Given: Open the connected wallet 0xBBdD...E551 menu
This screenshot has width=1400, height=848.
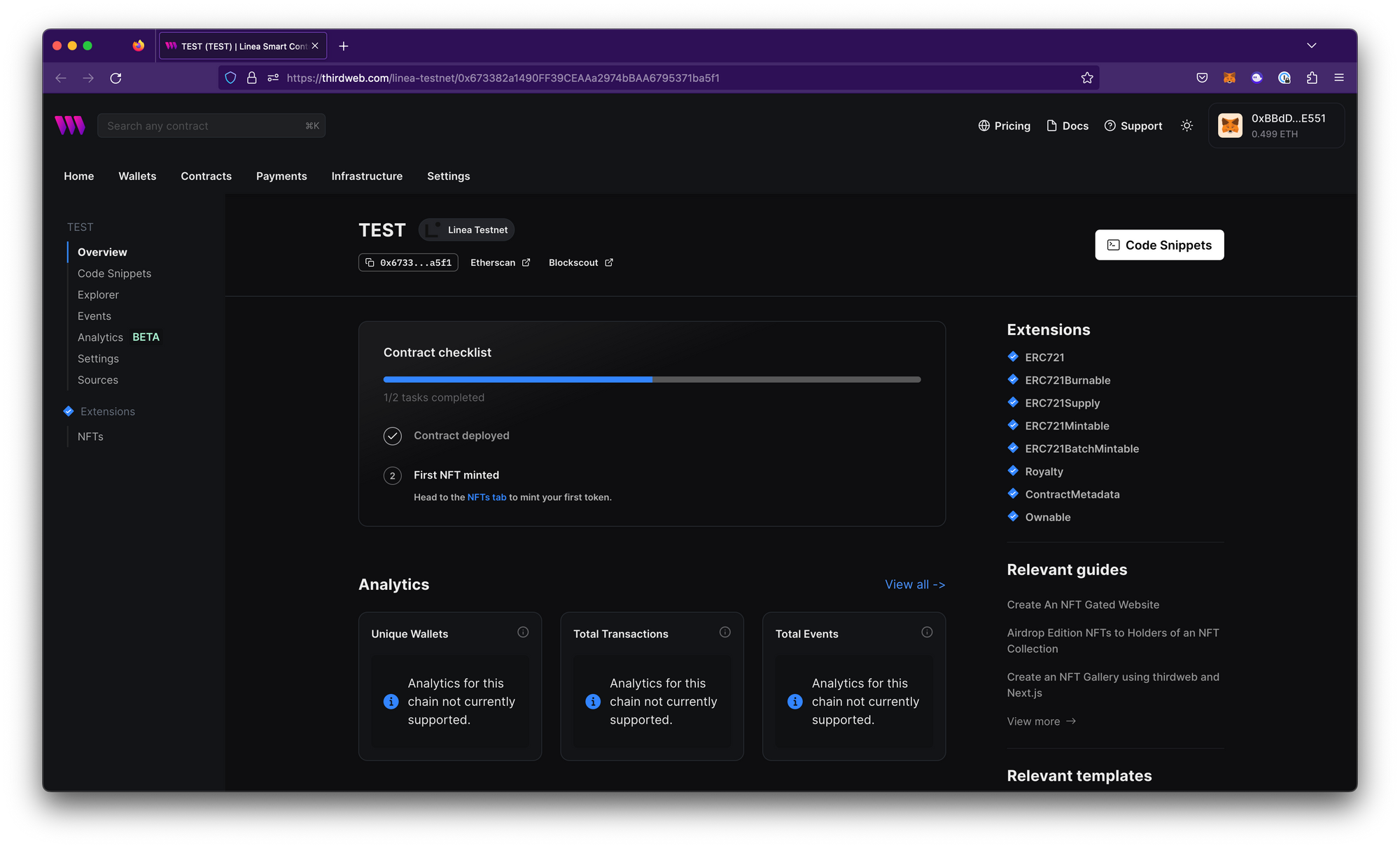Looking at the screenshot, I should tap(1276, 126).
